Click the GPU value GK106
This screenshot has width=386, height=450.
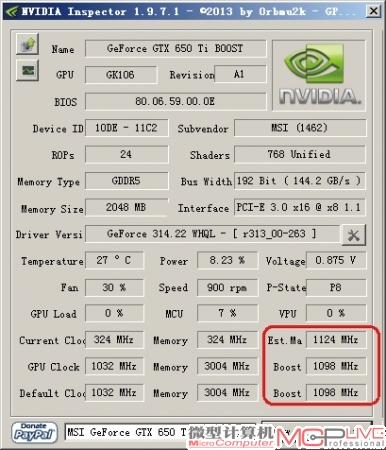[x=121, y=75]
